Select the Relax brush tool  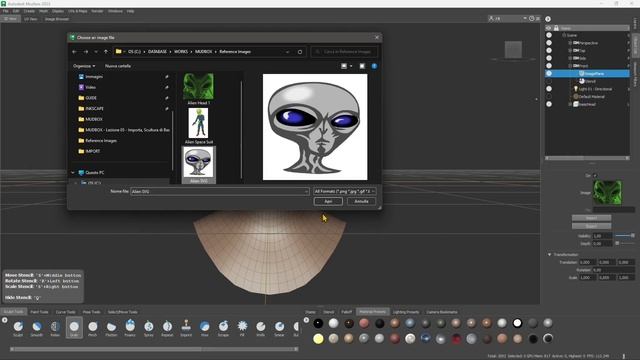pyautogui.click(x=55, y=327)
